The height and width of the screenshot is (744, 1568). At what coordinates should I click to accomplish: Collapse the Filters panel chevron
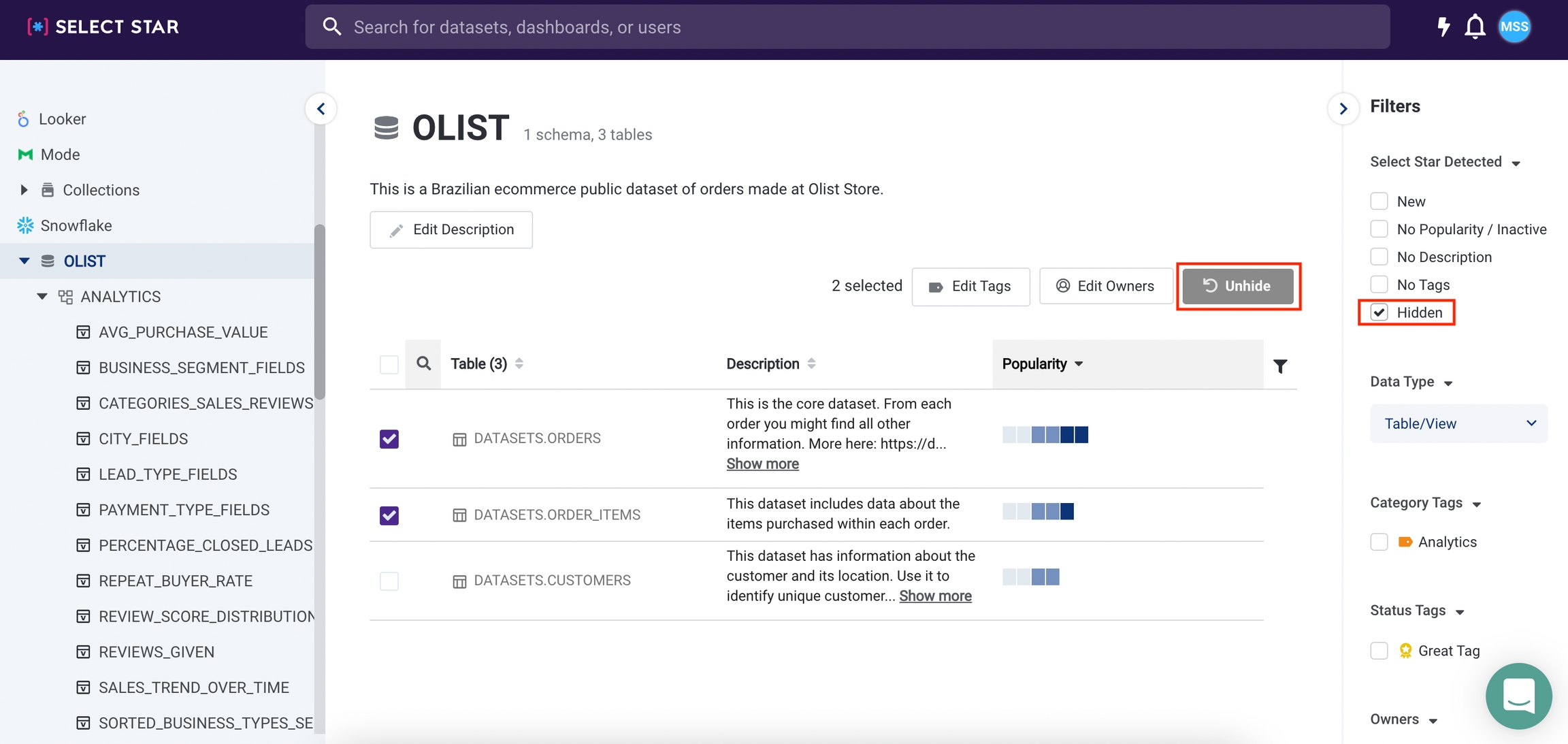coord(1343,109)
